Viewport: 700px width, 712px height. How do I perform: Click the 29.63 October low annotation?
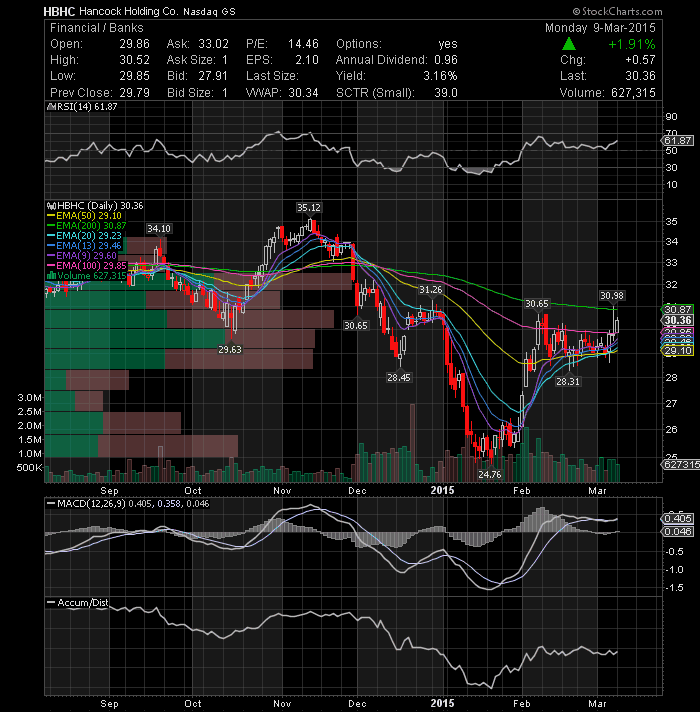pyautogui.click(x=230, y=349)
